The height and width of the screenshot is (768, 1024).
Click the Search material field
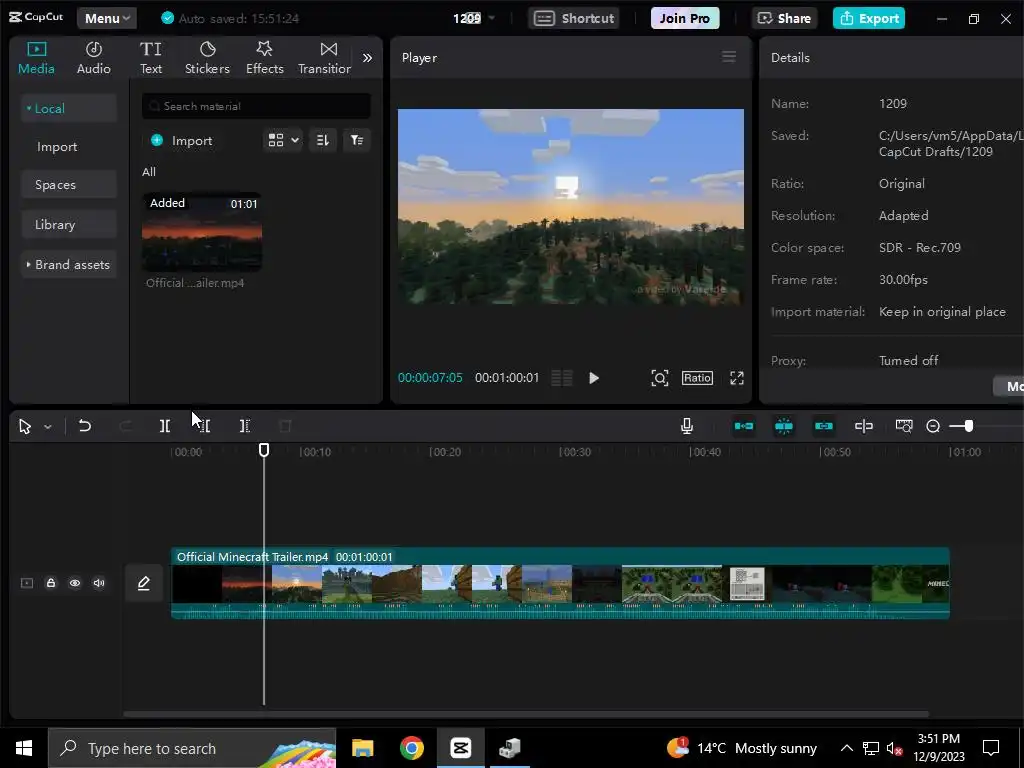(x=256, y=106)
